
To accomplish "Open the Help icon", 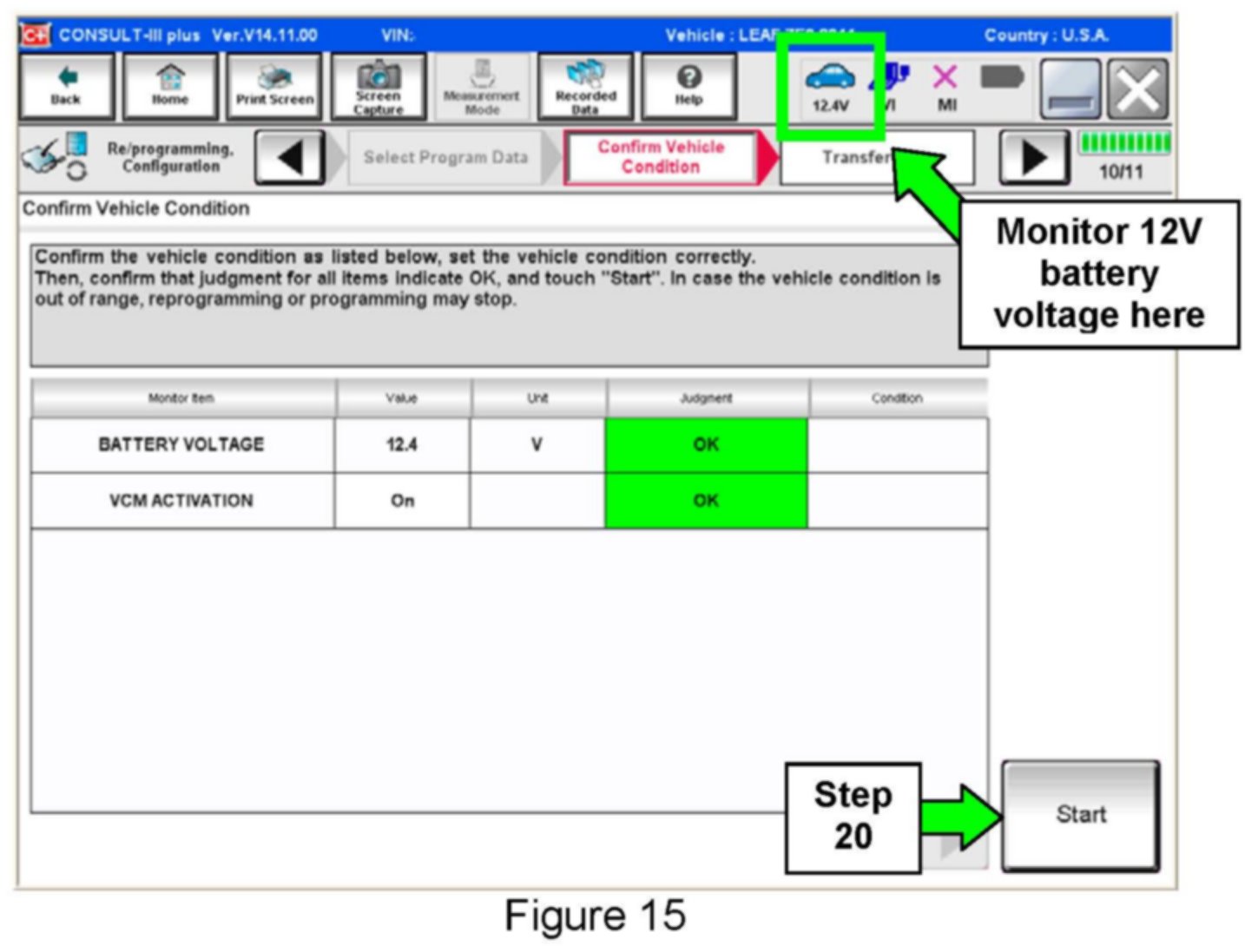I will point(688,87).
